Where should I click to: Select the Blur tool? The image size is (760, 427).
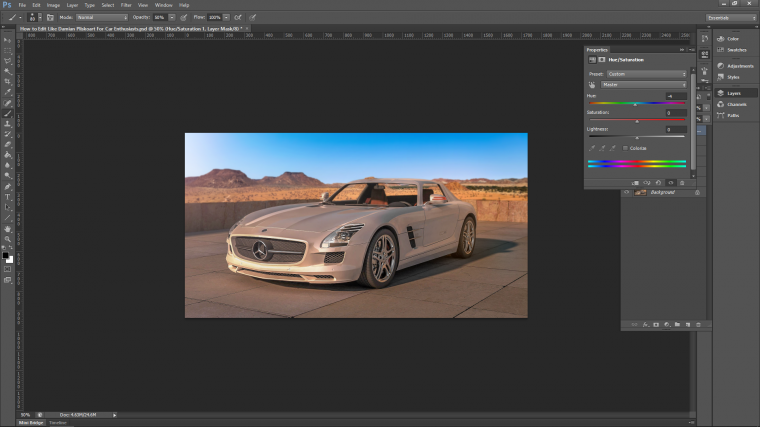point(7,165)
